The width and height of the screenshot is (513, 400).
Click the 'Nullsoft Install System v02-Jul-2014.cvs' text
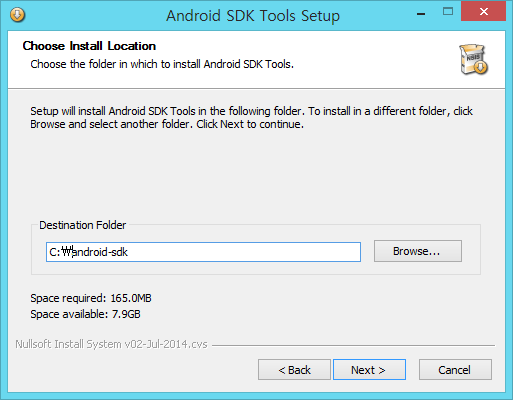pos(111,344)
